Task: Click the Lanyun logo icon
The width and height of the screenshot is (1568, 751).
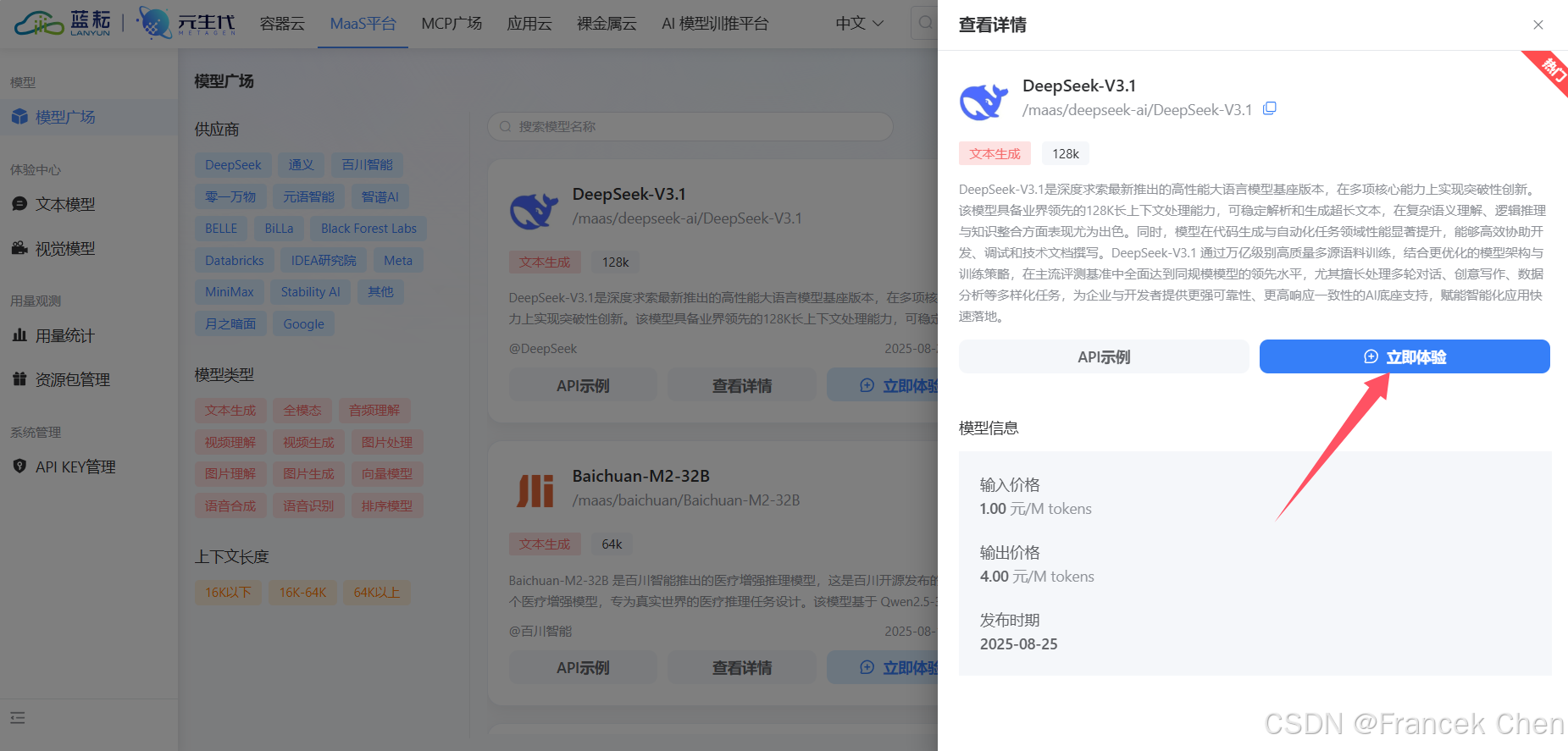Action: (x=39, y=23)
